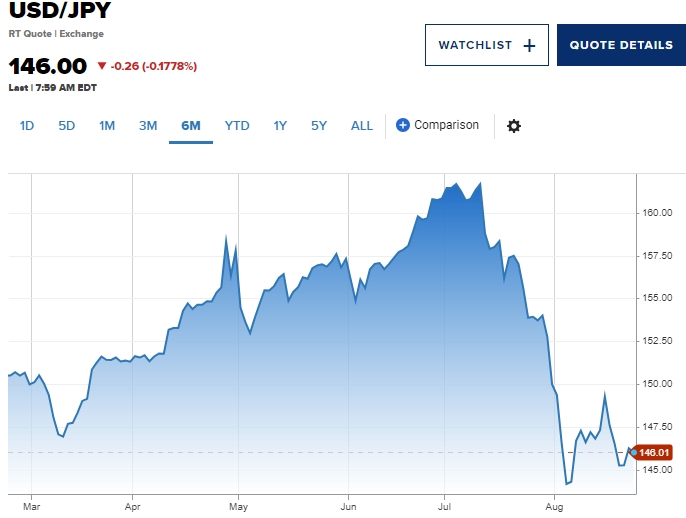Image resolution: width=686 pixels, height=518 pixels.
Task: Switch chart to 1M range
Action: (107, 126)
